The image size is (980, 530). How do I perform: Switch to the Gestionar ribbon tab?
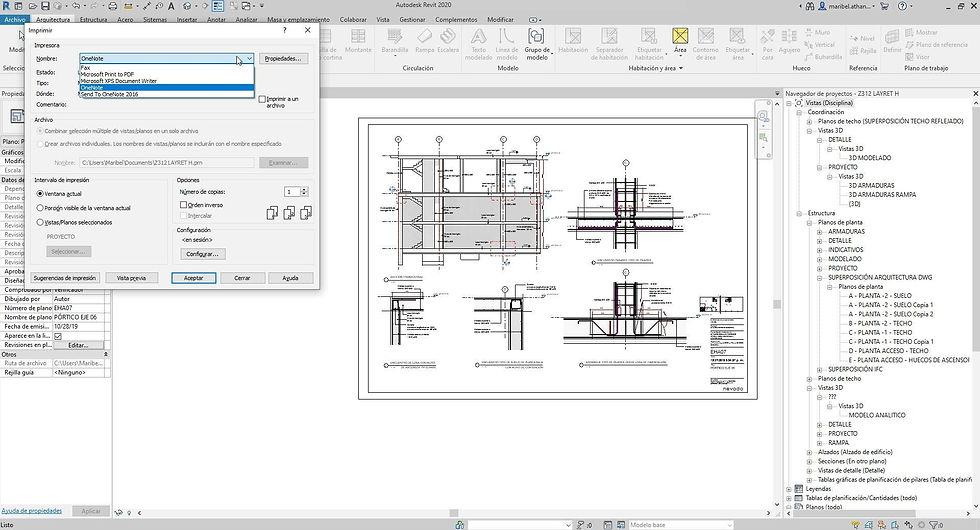412,19
